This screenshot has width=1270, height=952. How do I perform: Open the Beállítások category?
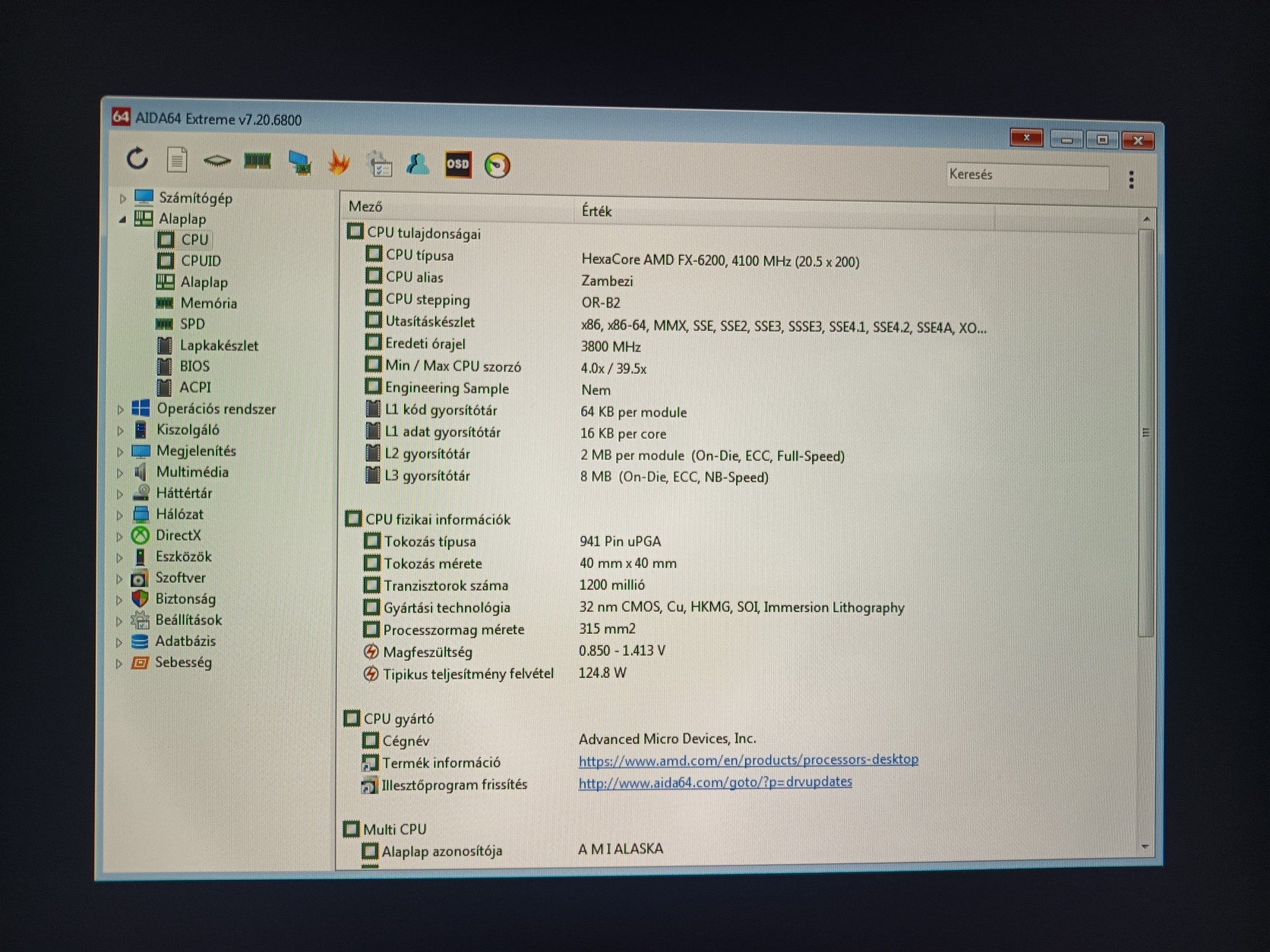tap(188, 620)
